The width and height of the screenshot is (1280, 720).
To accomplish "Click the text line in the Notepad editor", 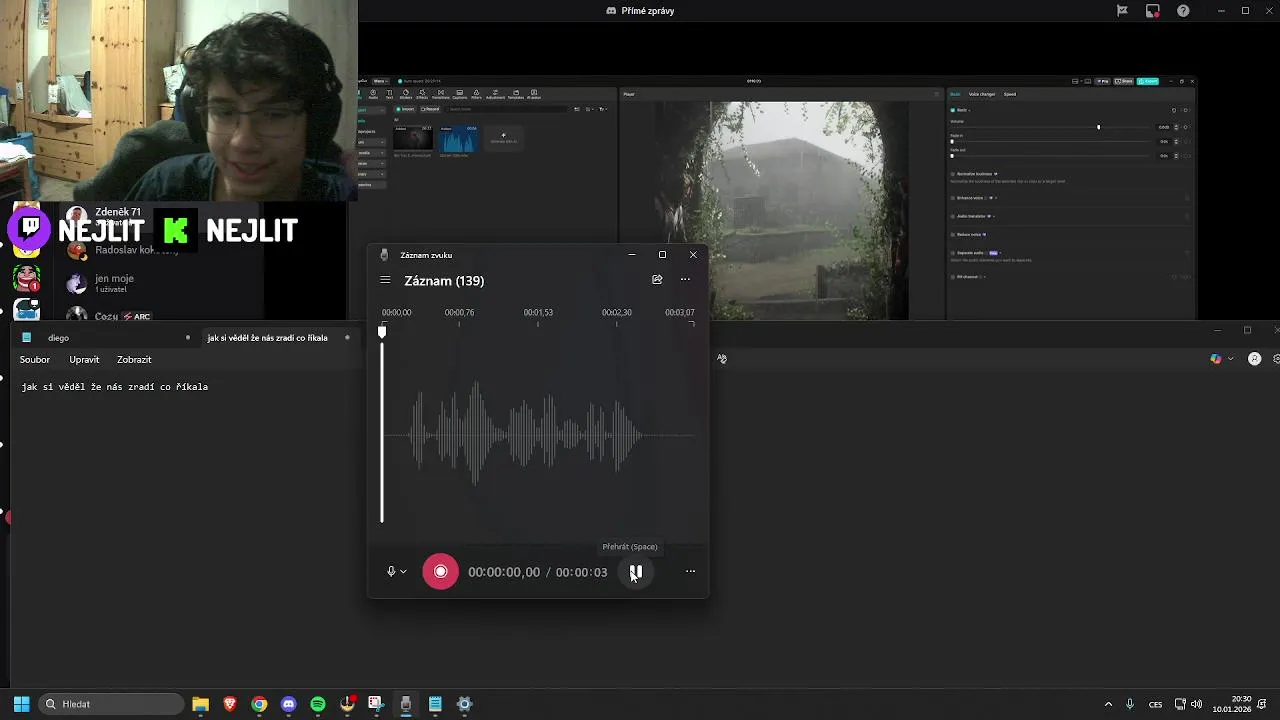I will click(114, 386).
